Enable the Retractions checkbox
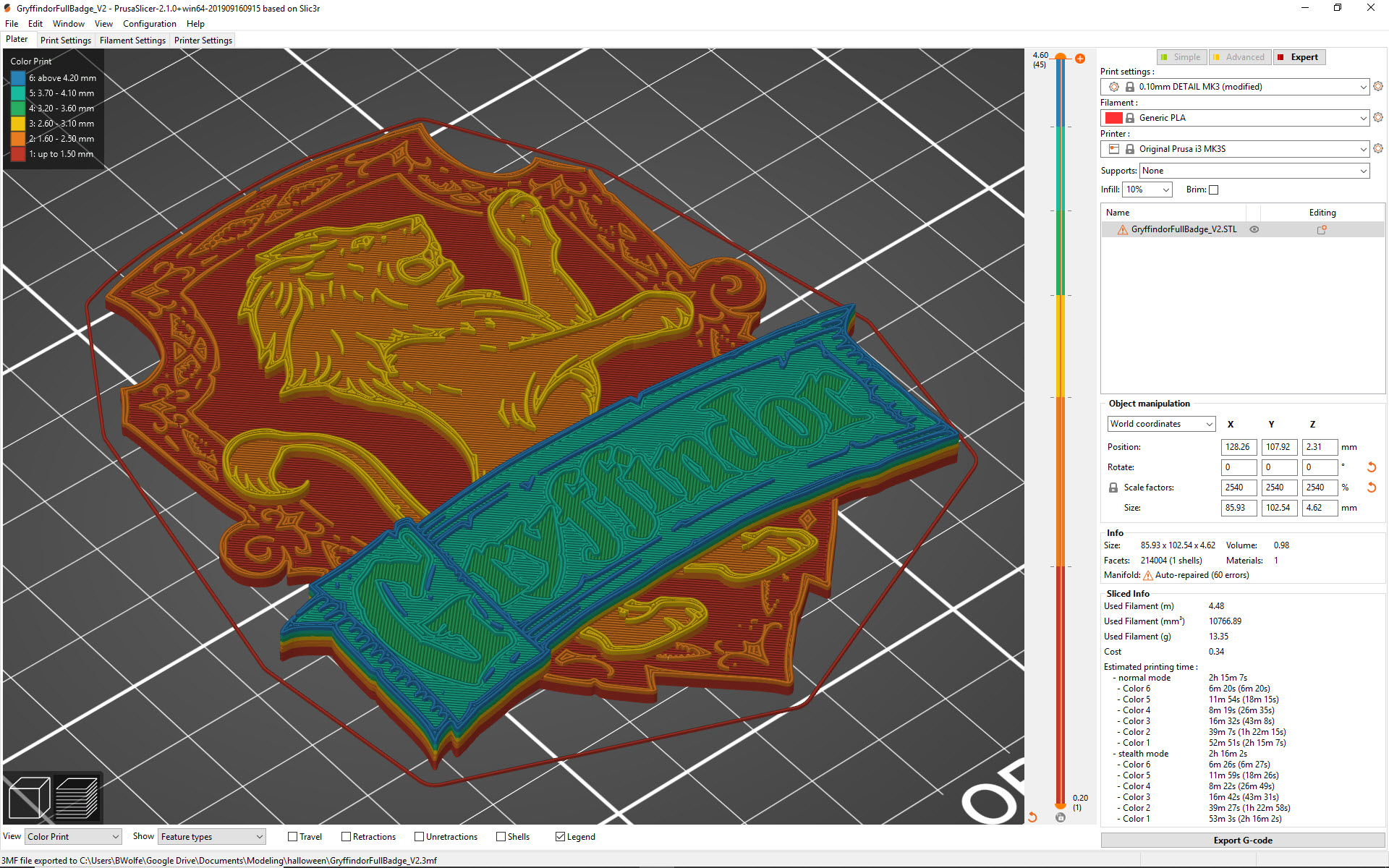Image resolution: width=1389 pixels, height=868 pixels. pyautogui.click(x=346, y=837)
